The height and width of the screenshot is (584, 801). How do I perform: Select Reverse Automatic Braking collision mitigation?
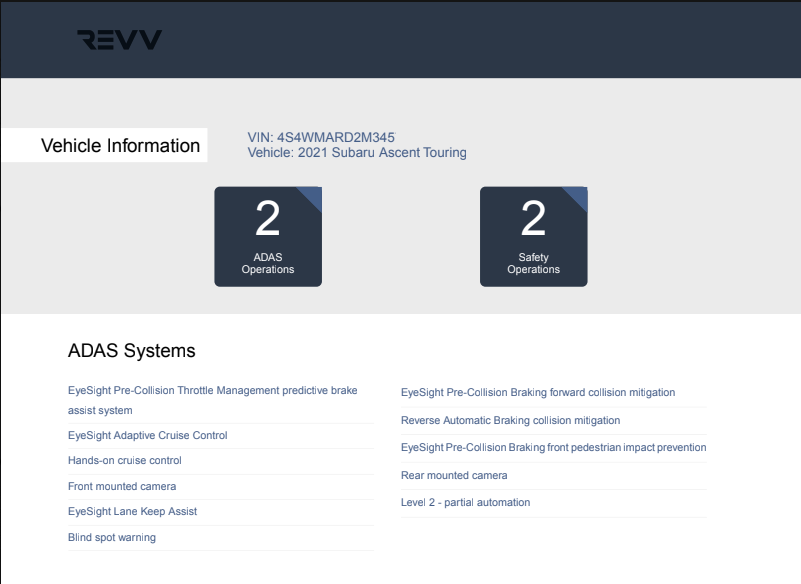pos(510,421)
